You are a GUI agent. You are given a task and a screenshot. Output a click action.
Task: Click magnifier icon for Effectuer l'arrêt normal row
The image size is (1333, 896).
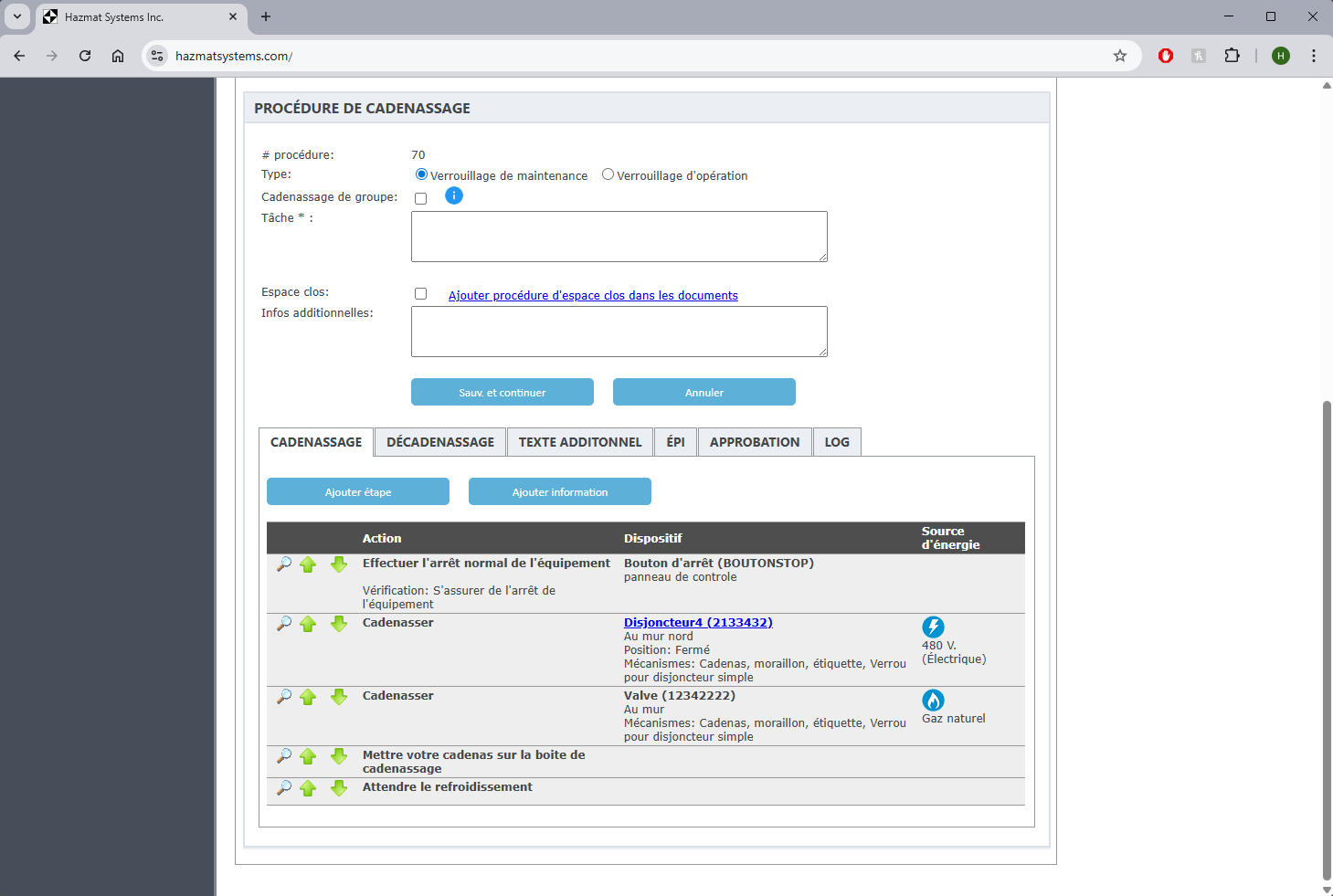(284, 564)
